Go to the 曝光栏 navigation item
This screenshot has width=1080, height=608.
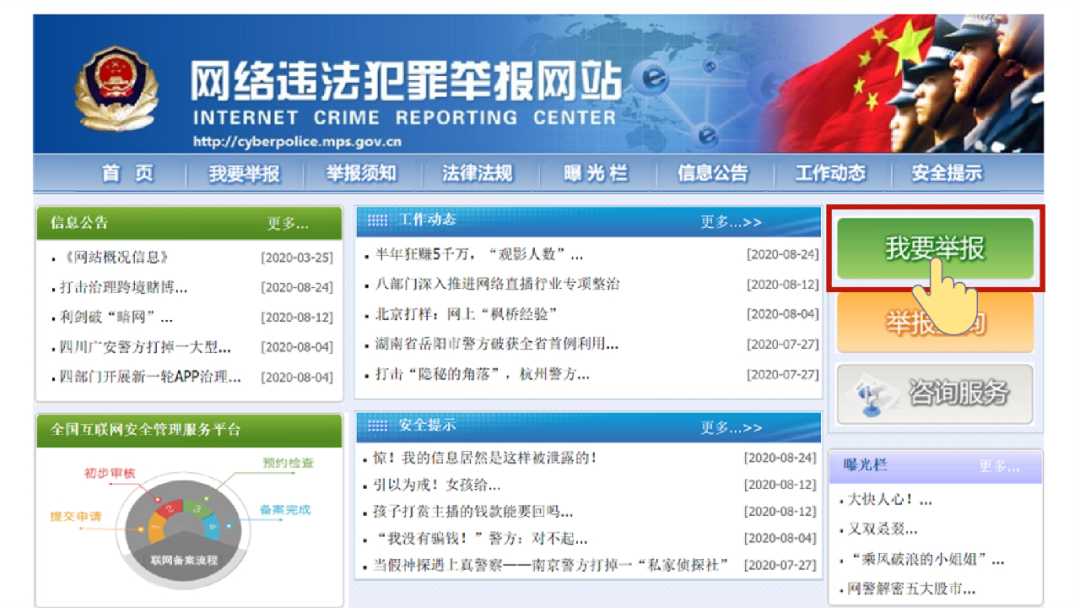pos(595,173)
